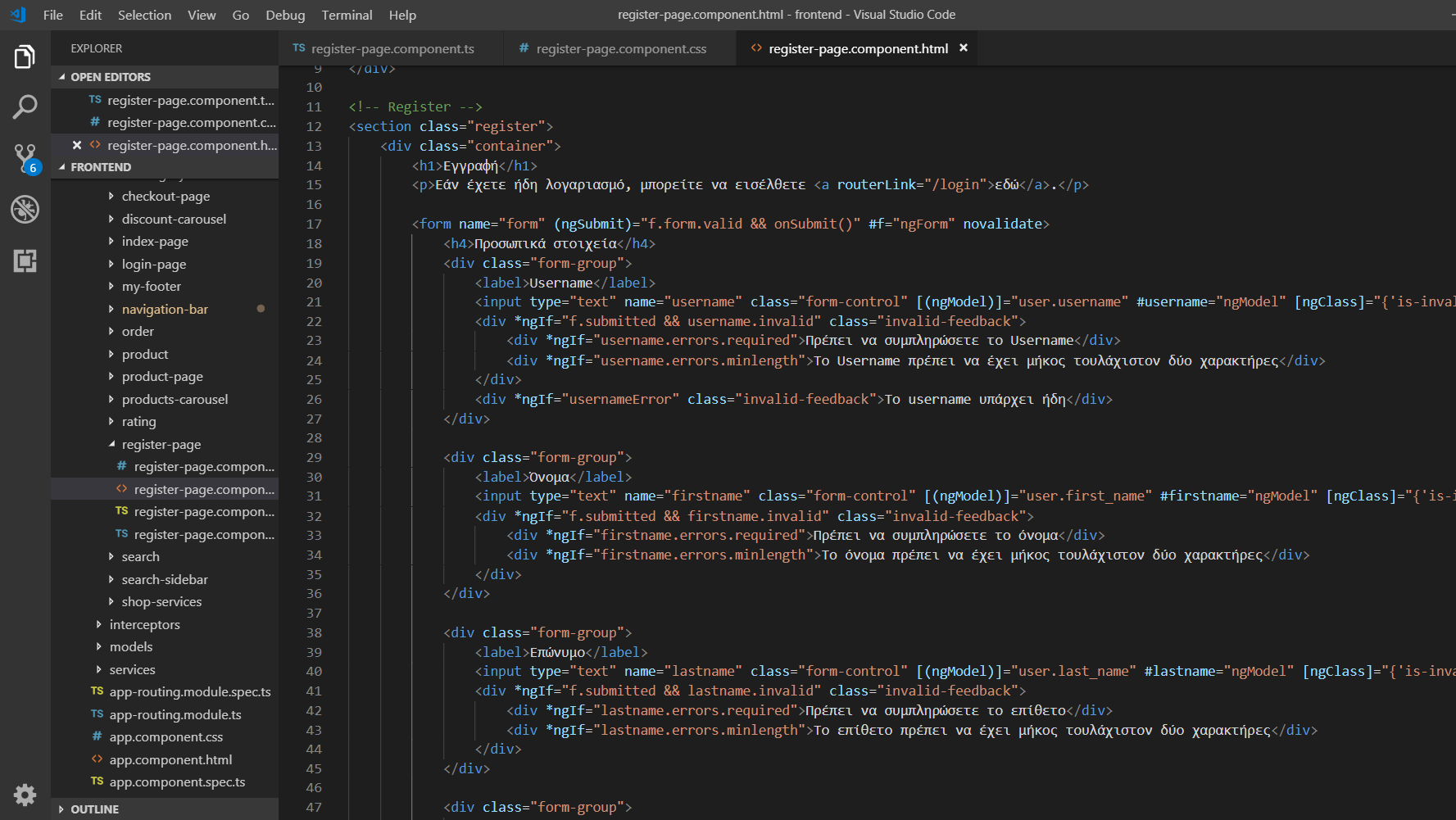Viewport: 1456px width, 820px height.
Task: Open the Help menu
Action: (x=402, y=15)
